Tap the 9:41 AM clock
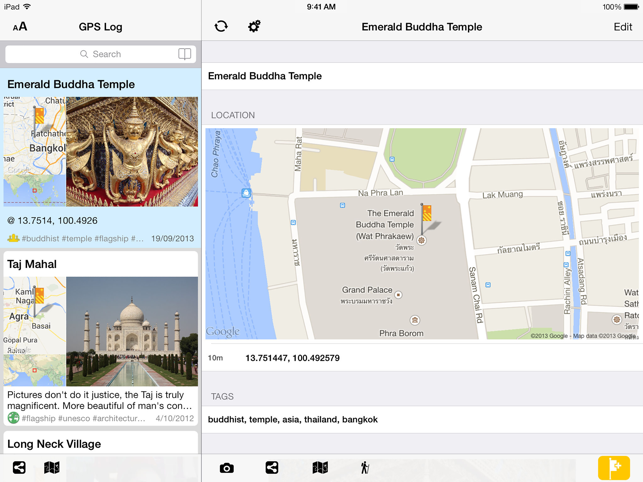This screenshot has width=643, height=482. coord(321,7)
